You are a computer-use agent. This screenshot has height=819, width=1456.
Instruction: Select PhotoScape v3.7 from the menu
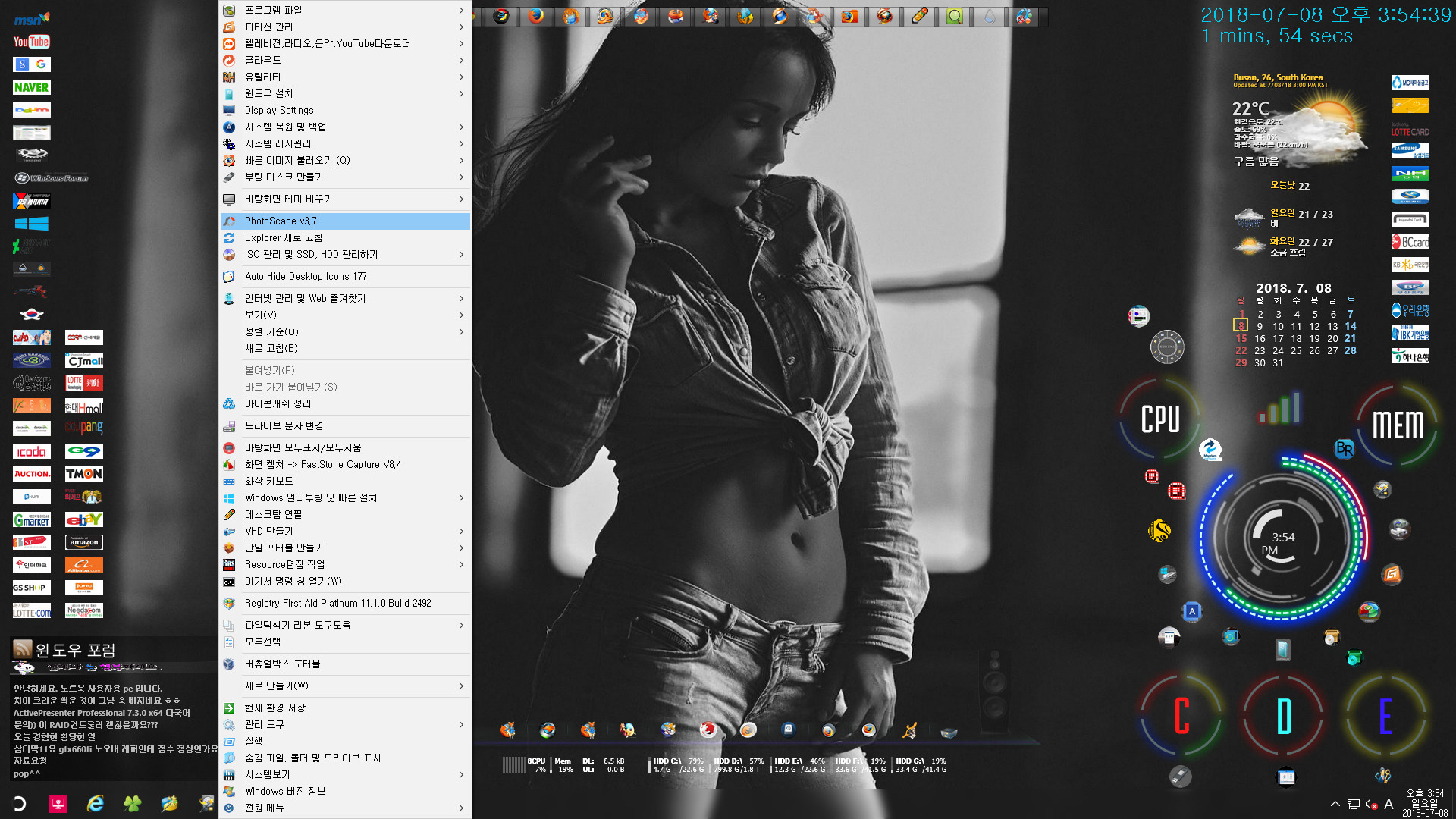[x=345, y=221]
